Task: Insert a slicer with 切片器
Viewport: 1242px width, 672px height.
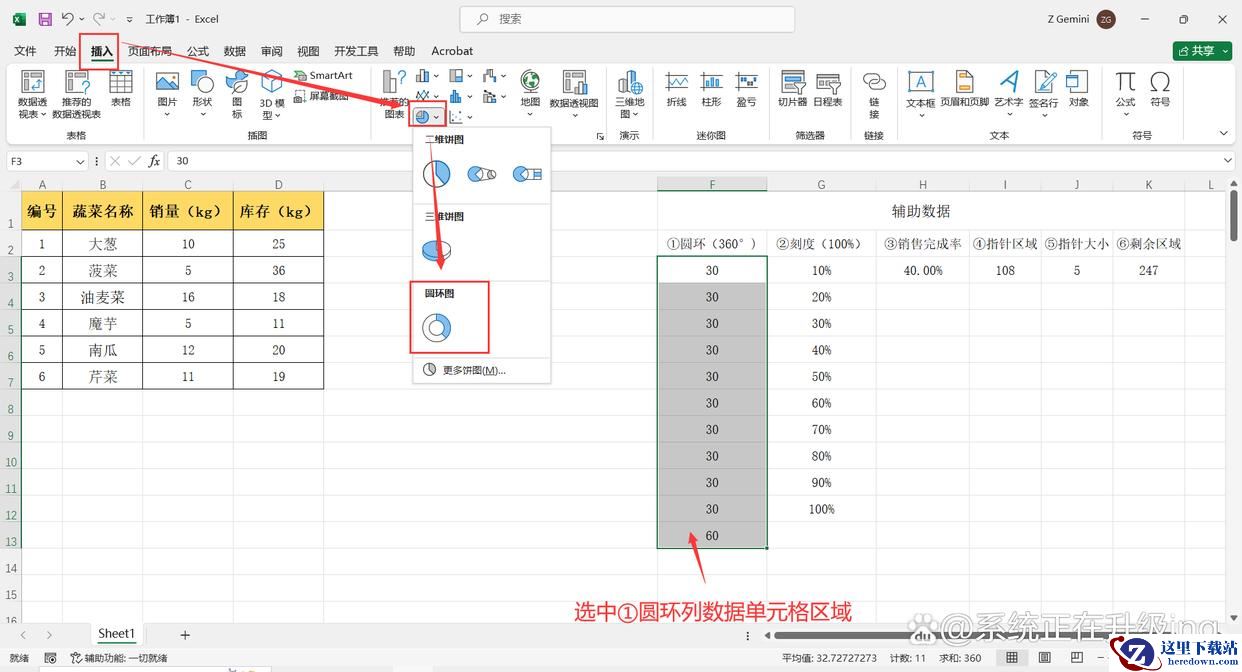Action: point(792,88)
